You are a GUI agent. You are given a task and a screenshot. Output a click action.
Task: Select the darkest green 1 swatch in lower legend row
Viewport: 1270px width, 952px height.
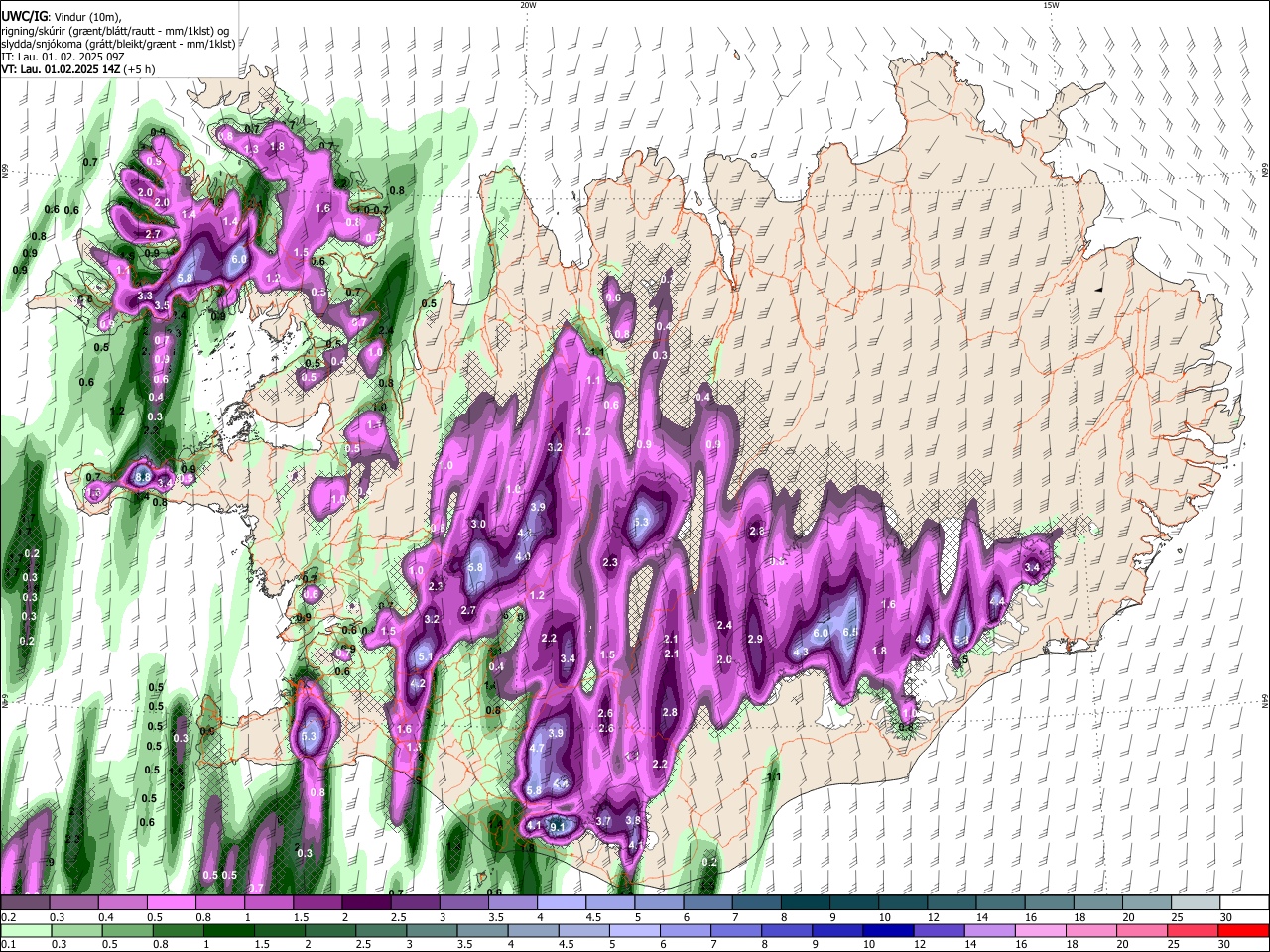(x=228, y=930)
